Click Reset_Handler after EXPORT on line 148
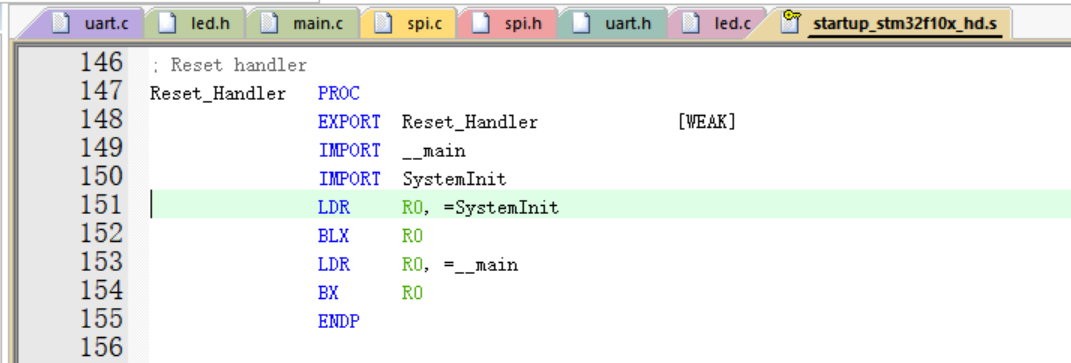Screen dimensions: 1071x363 pyautogui.click(x=470, y=122)
